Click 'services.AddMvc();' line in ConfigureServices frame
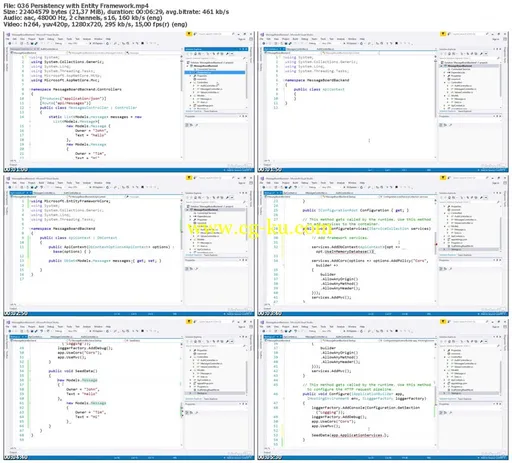 (x=331, y=297)
